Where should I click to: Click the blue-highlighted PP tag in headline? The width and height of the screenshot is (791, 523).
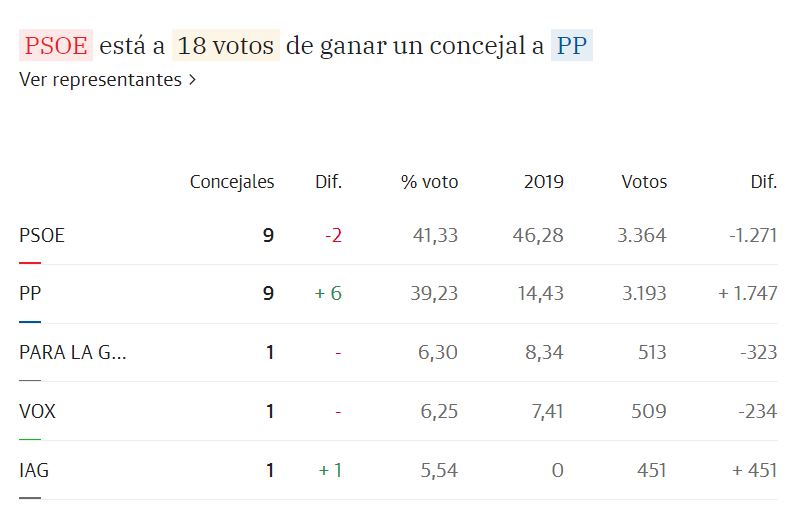pyautogui.click(x=571, y=46)
